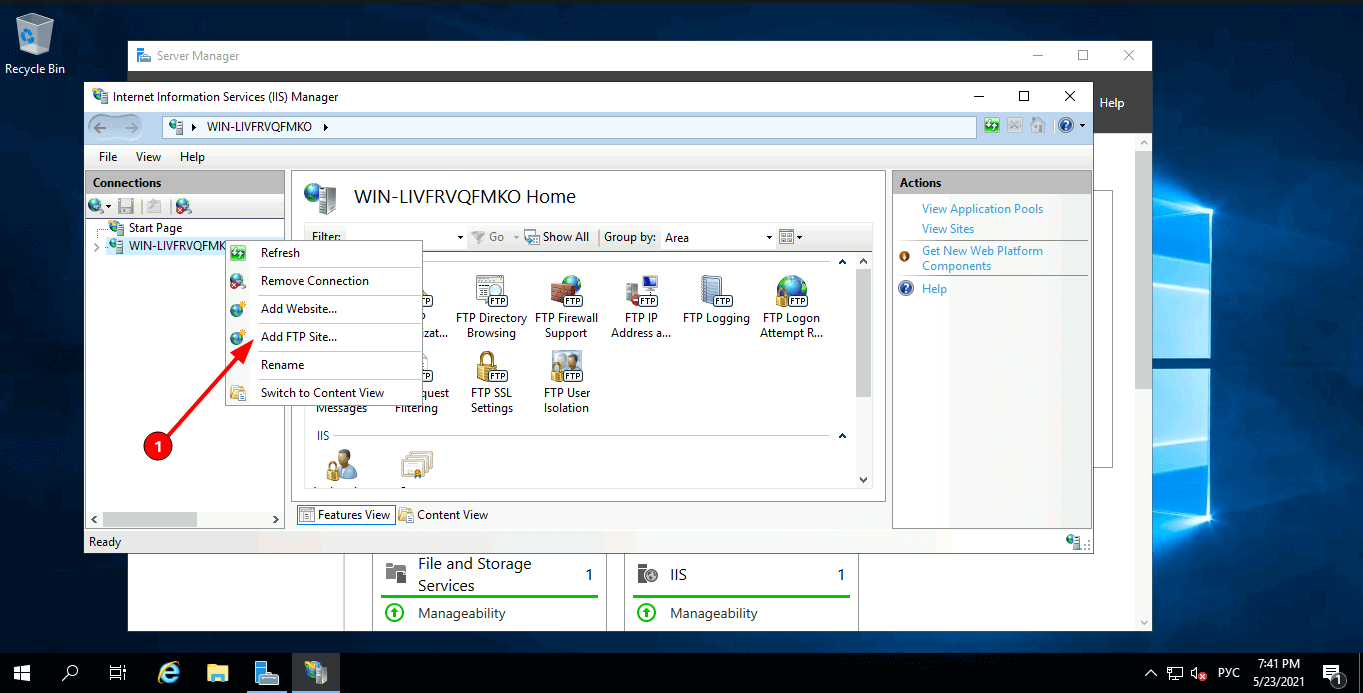Click the blue help icon in address toolbar
Image resolution: width=1363 pixels, height=693 pixels.
click(x=1066, y=126)
